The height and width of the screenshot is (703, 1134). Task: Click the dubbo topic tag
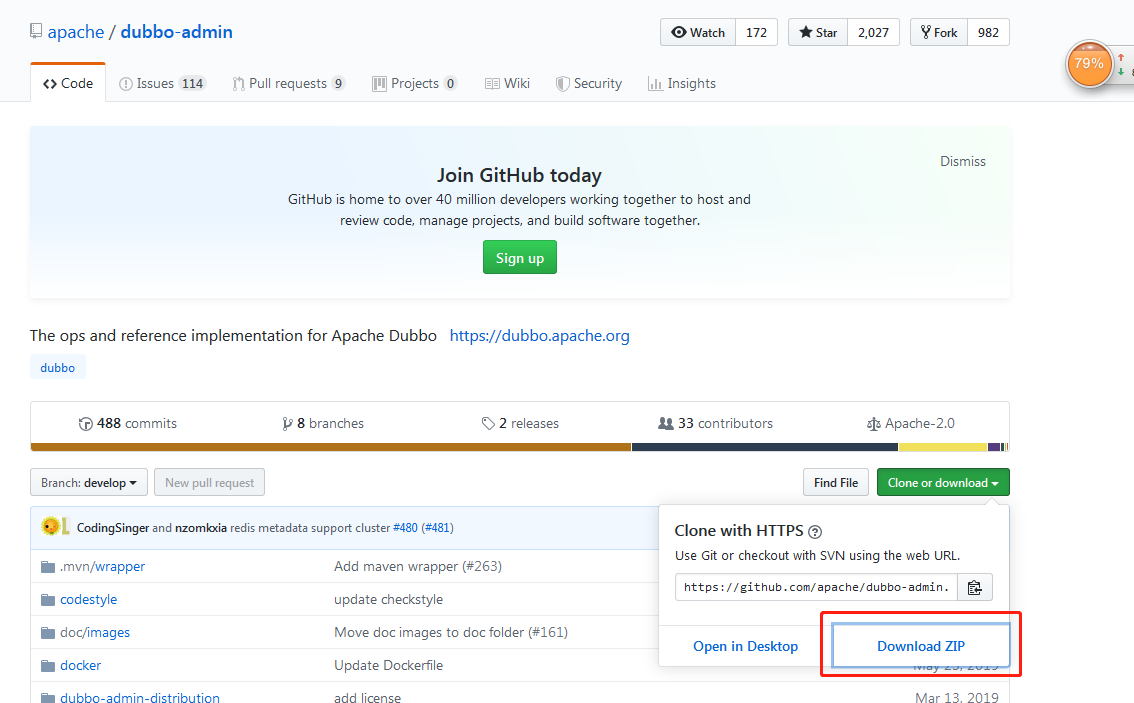(x=58, y=367)
